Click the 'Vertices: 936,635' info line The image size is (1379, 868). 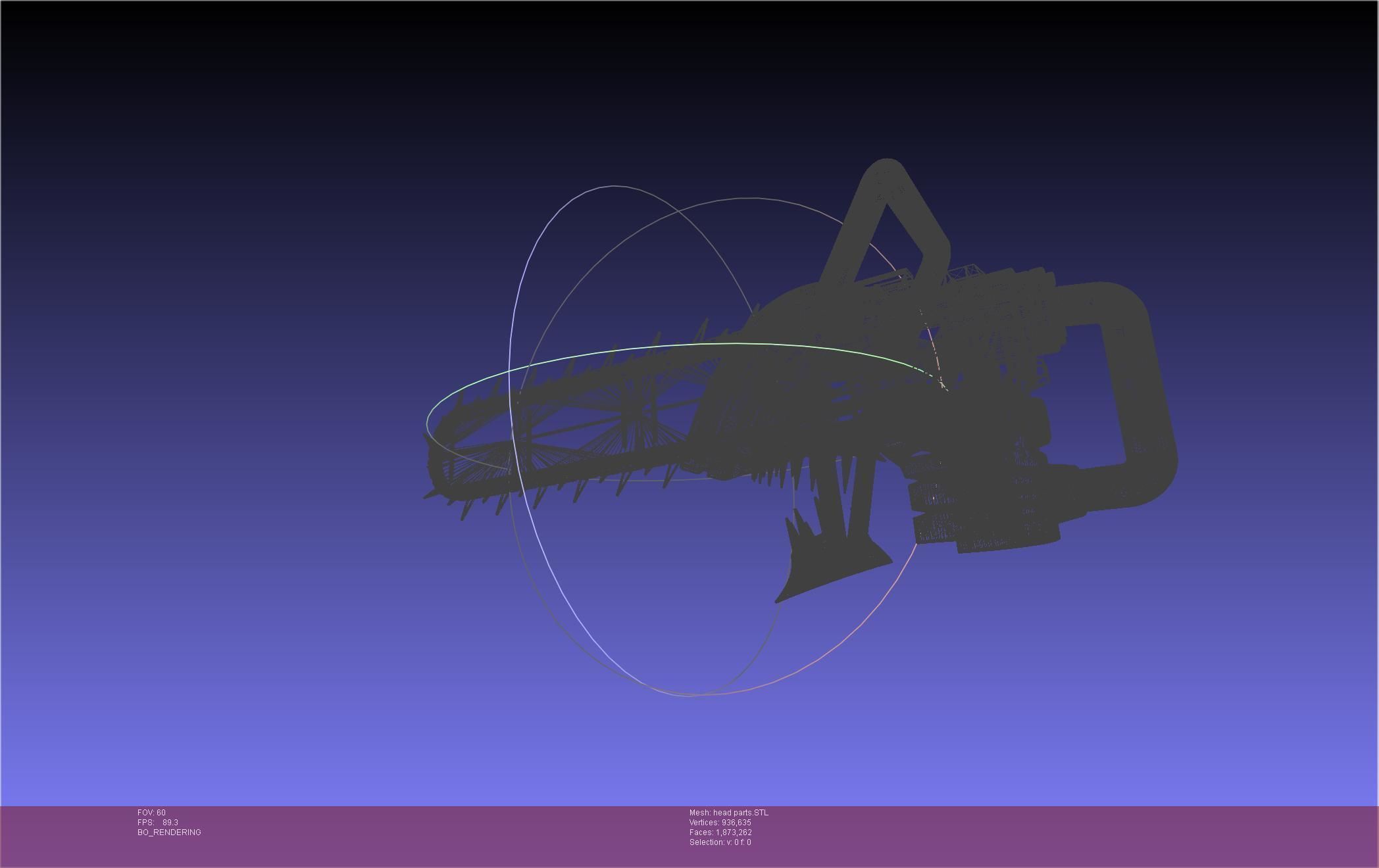click(x=720, y=823)
